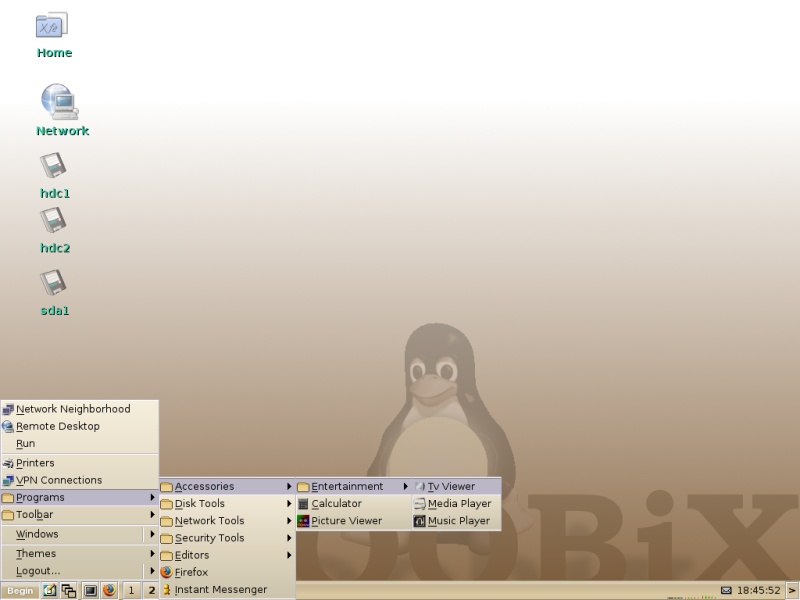800x600 pixels.
Task: Expand the Editors submenu
Action: 192,555
